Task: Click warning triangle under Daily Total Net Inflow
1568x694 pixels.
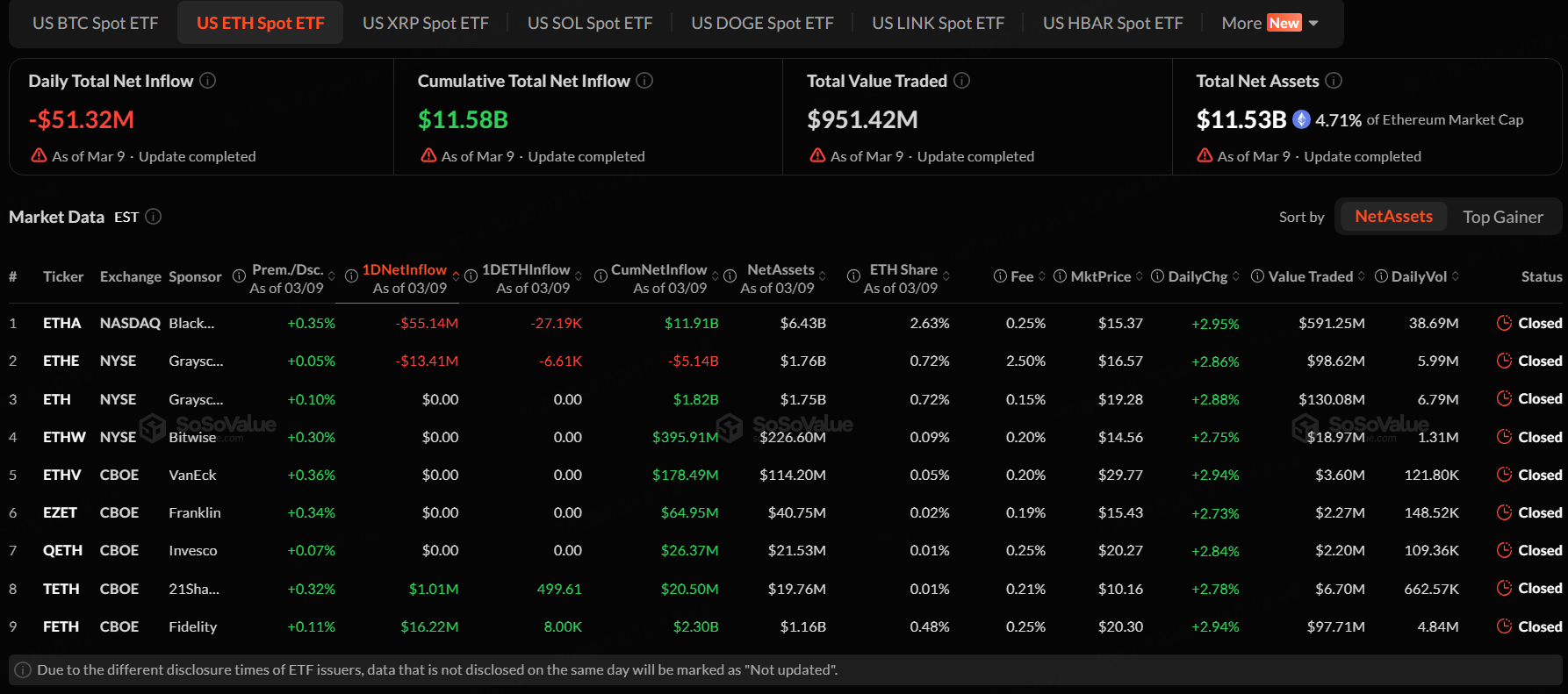Action: (39, 155)
